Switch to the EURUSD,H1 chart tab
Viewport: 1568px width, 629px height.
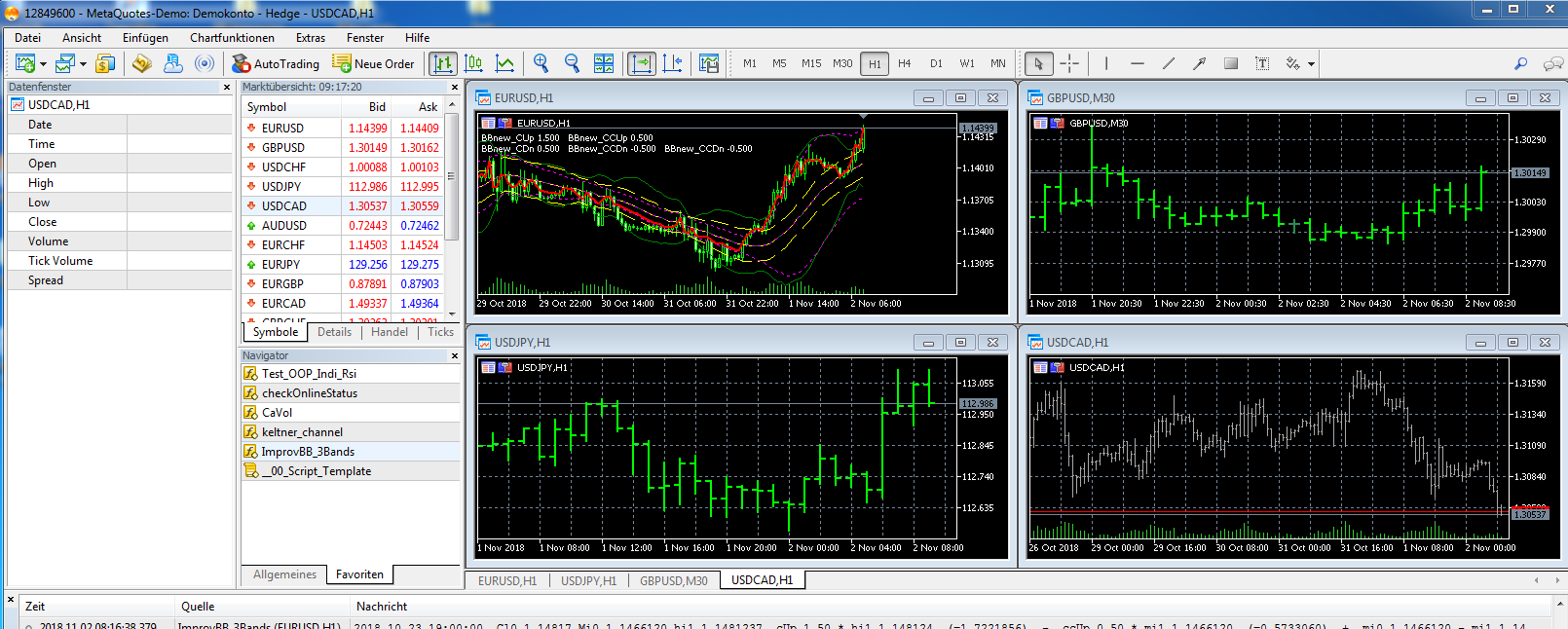pos(506,580)
